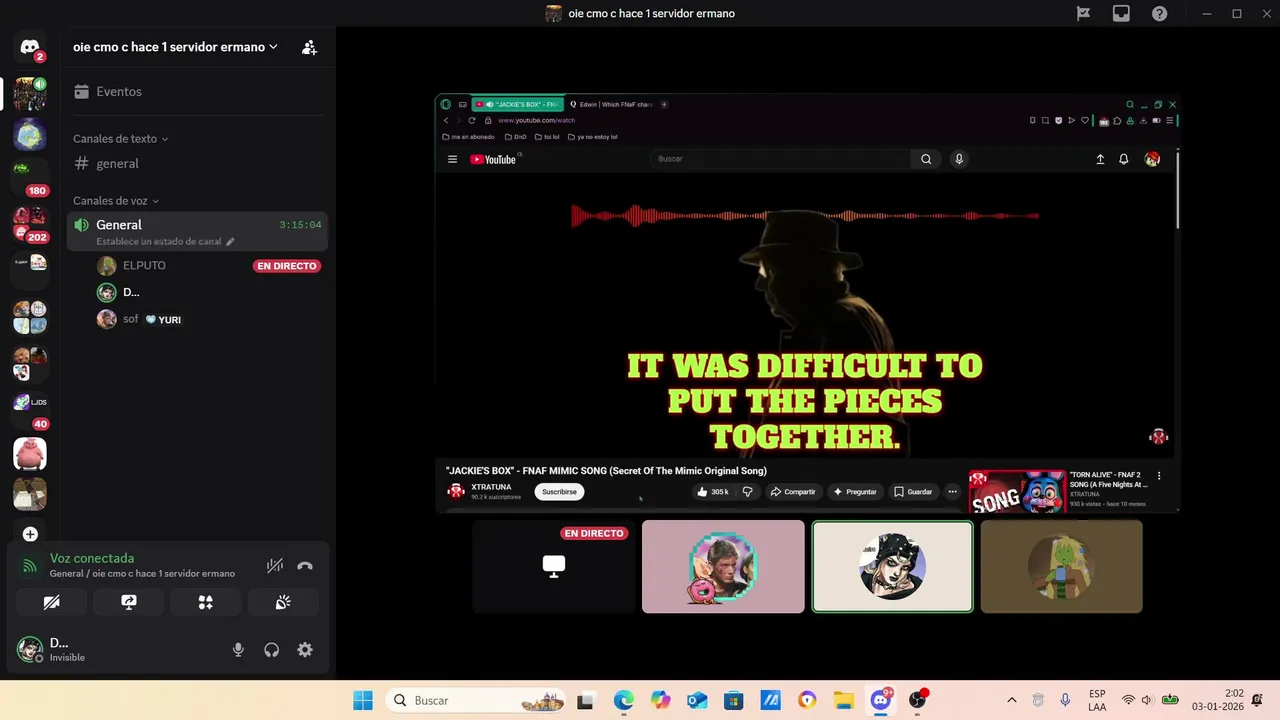
Task: Open the server icon with green speaker badge
Action: pos(30,94)
